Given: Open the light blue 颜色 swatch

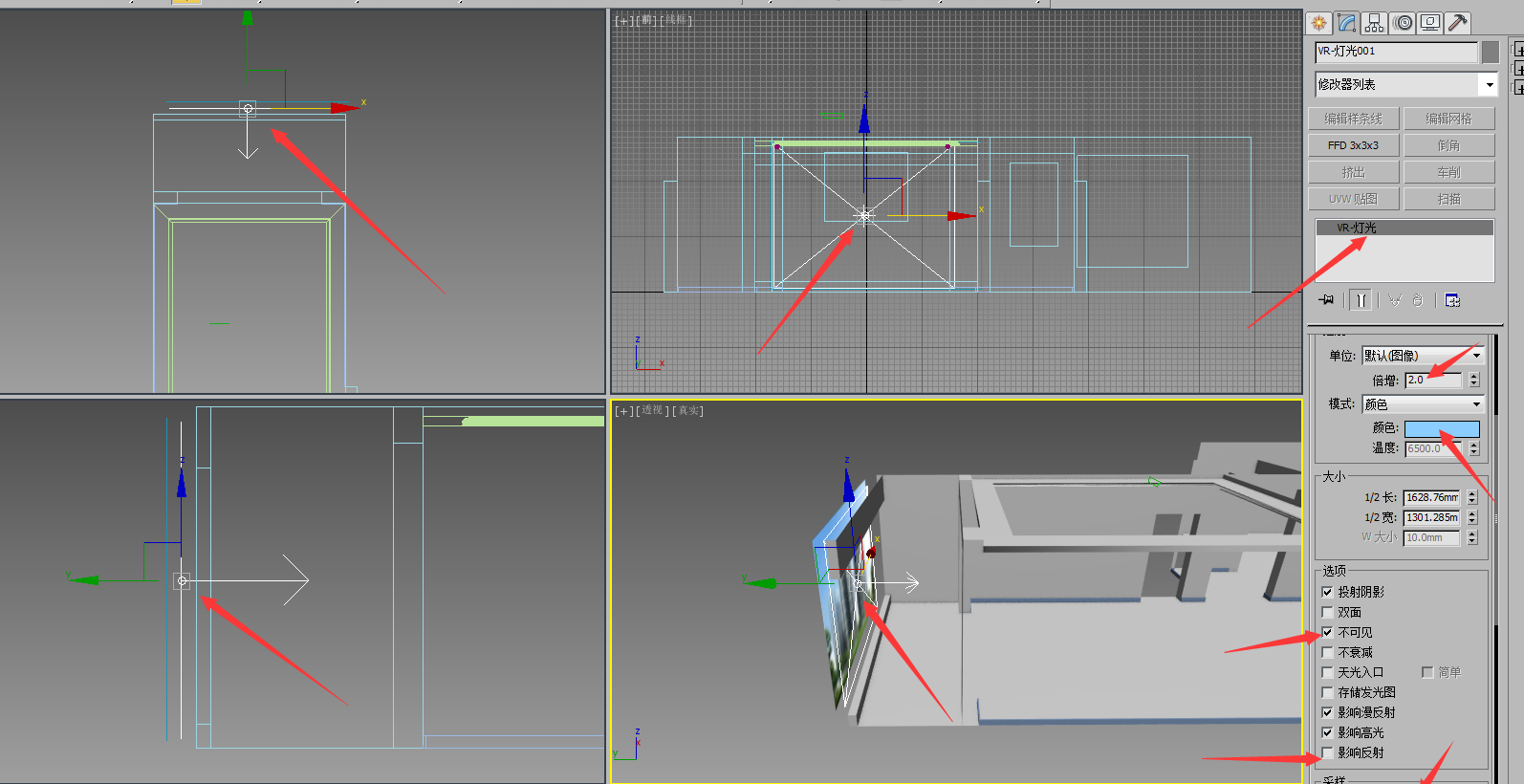Looking at the screenshot, I should pos(1442,429).
